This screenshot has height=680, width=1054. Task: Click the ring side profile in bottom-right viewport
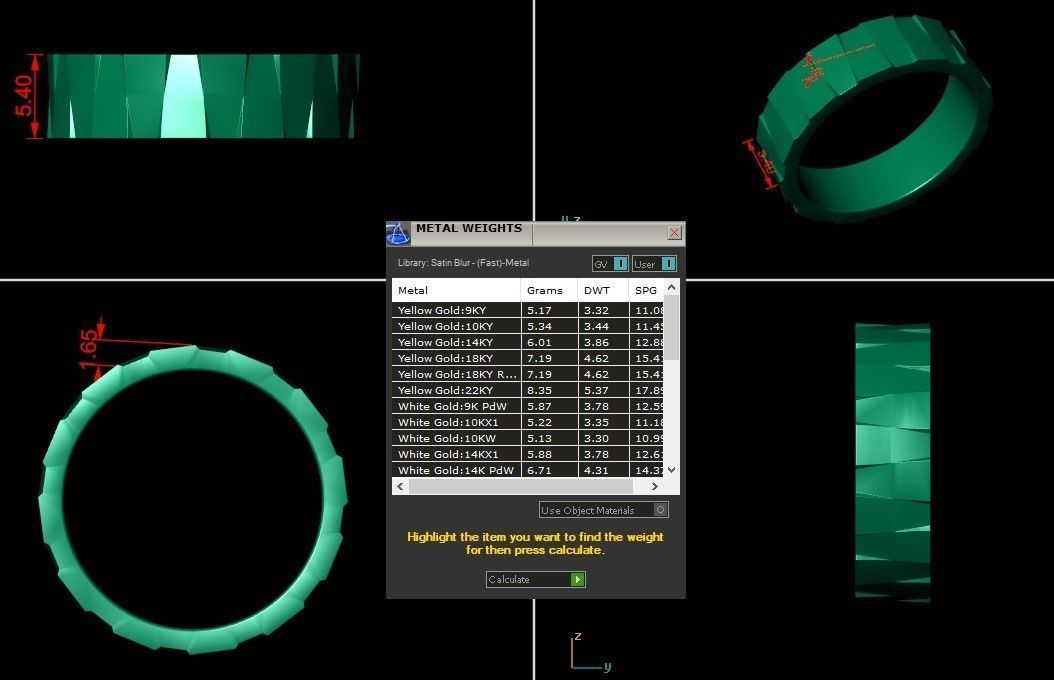(x=893, y=462)
